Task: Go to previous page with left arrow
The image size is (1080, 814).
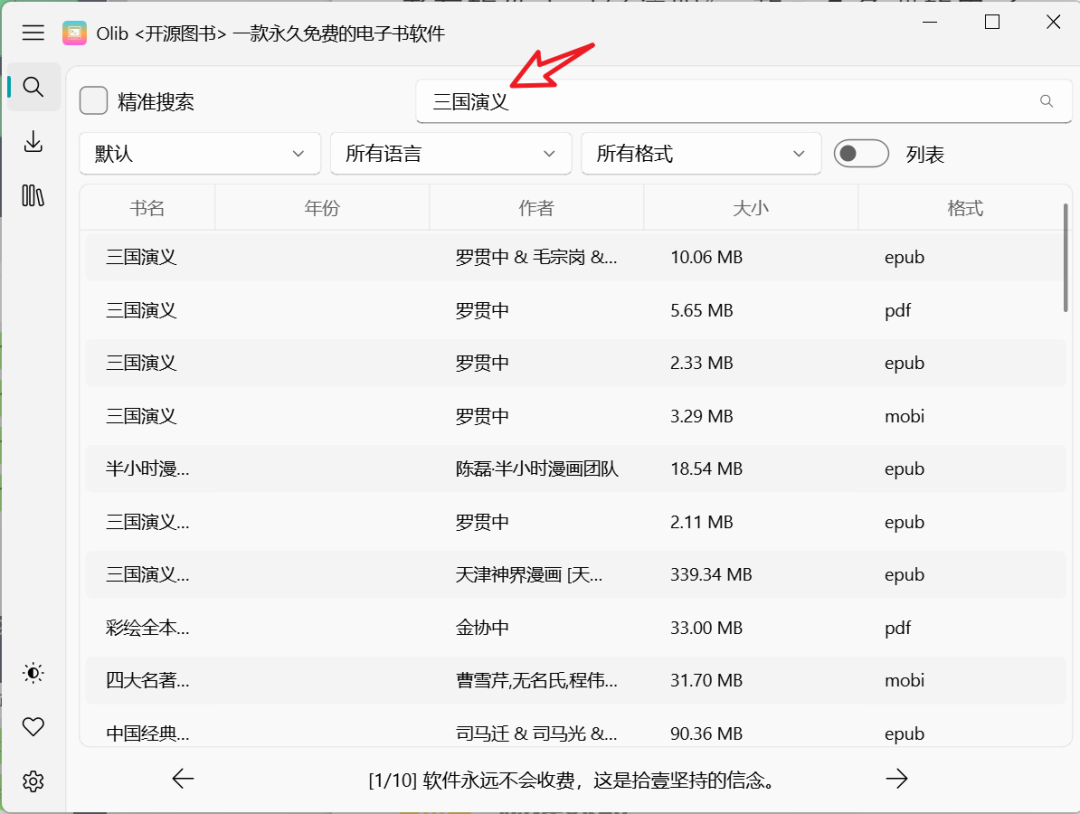Action: [183, 779]
